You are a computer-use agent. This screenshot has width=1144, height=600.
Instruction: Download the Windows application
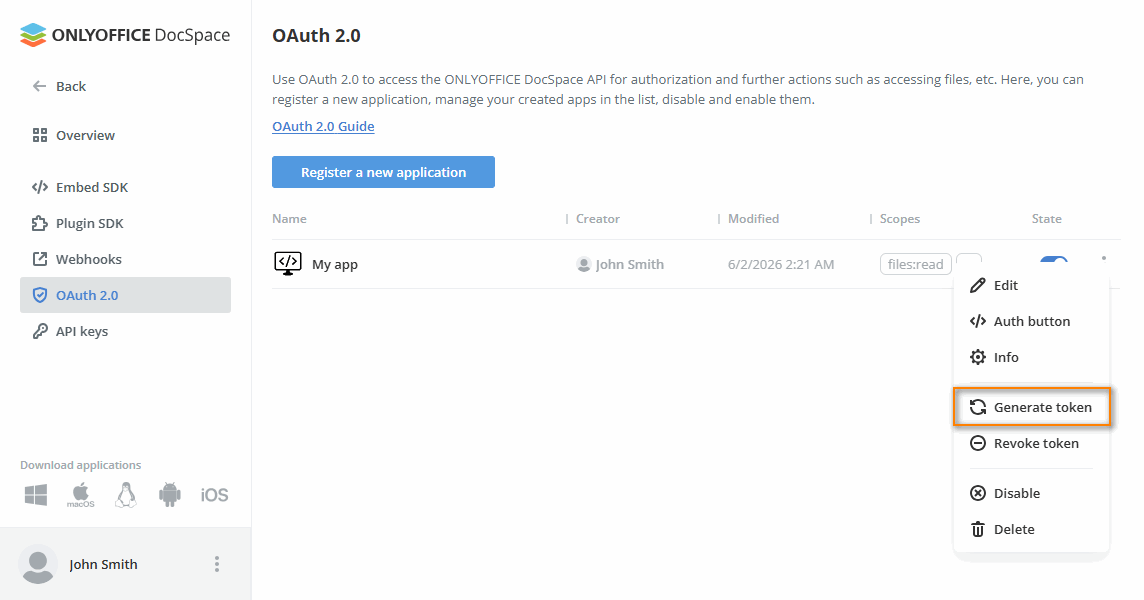click(36, 495)
